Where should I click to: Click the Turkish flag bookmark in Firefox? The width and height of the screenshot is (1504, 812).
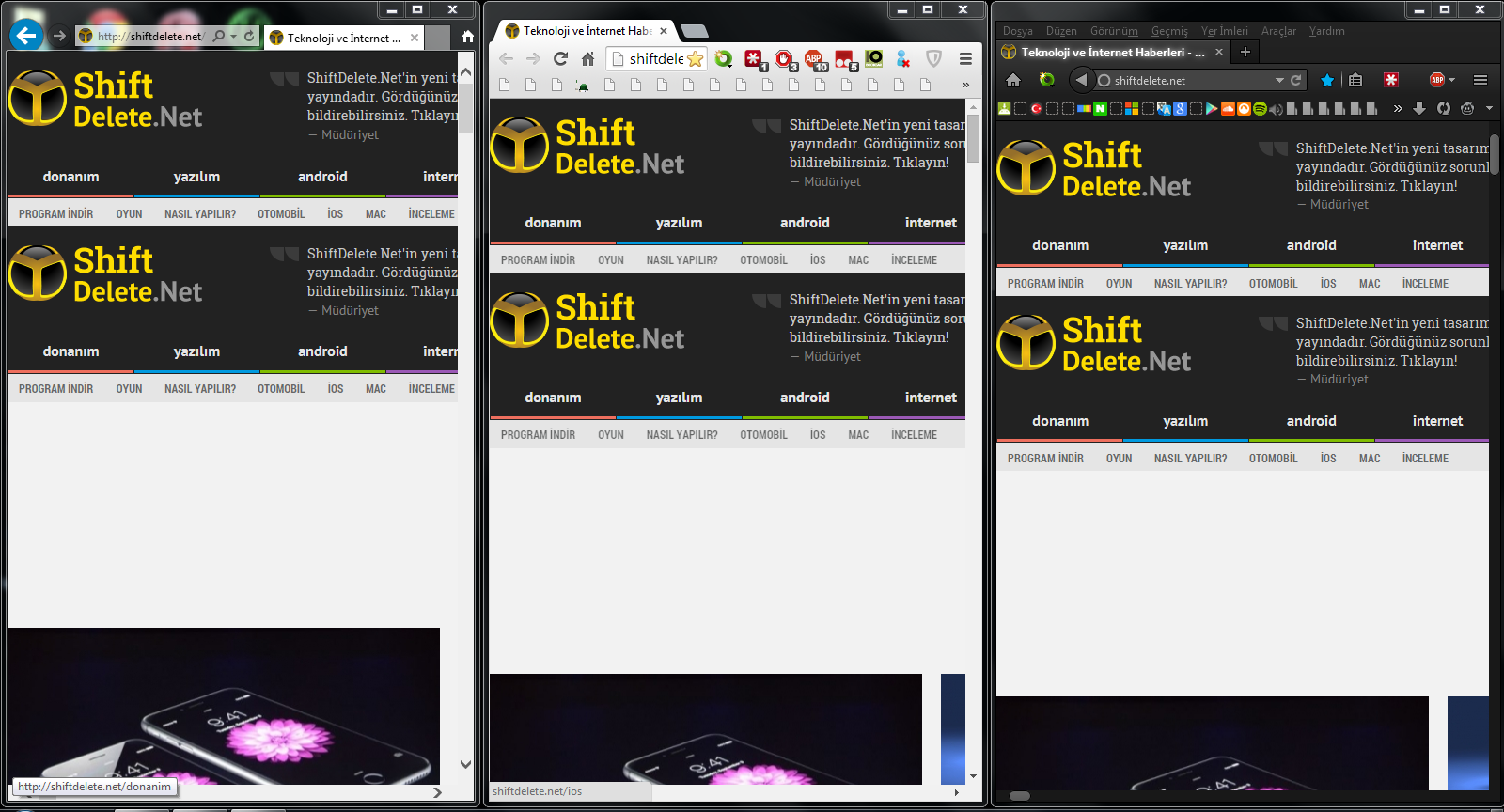pos(1036,108)
